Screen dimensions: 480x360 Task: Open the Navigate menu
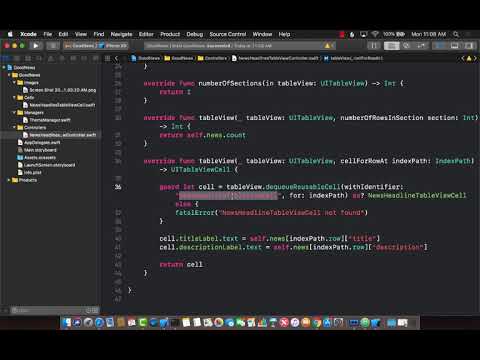coord(121,34)
